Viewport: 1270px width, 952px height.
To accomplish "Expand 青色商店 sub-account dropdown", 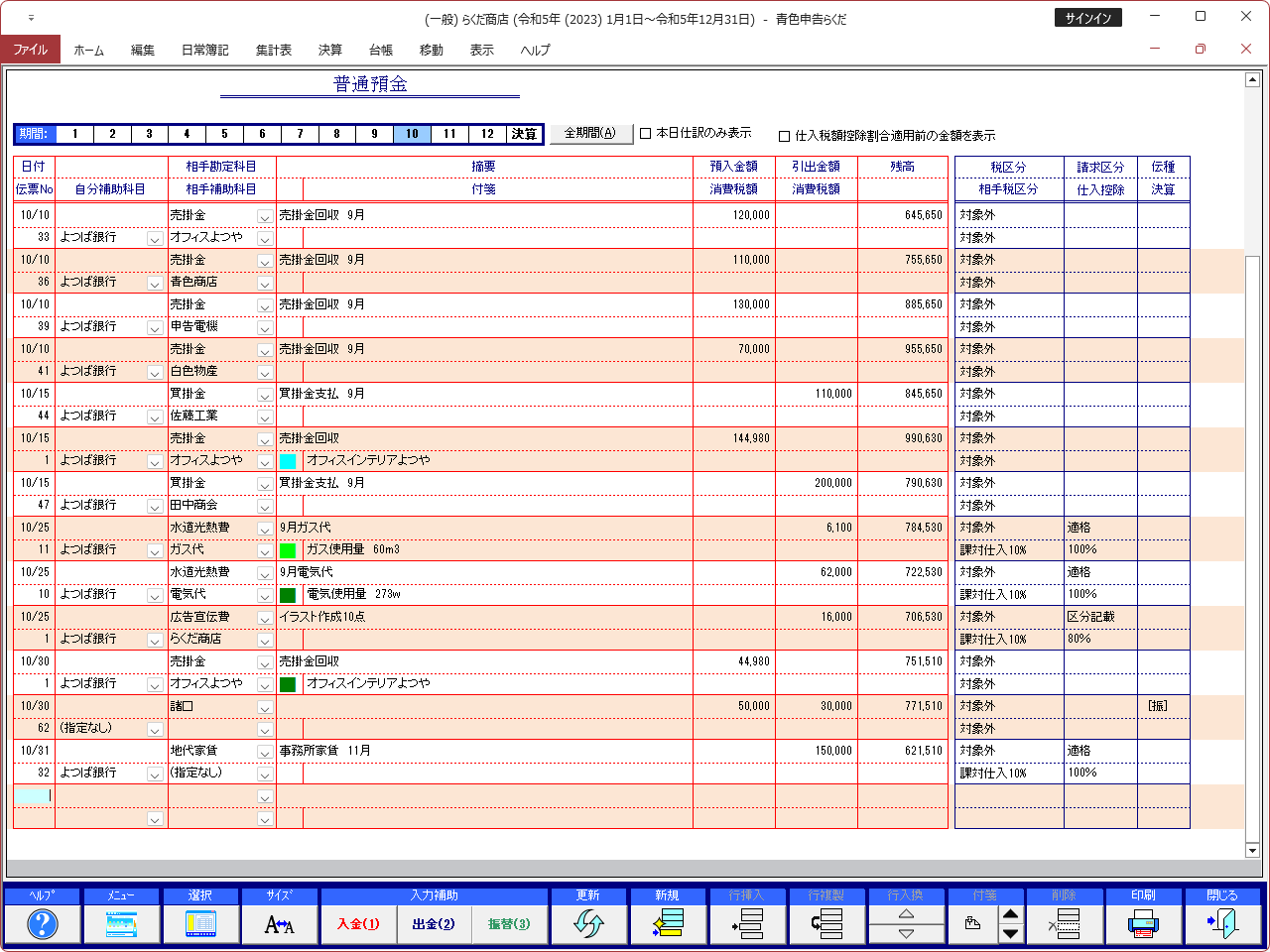I will coord(265,284).
